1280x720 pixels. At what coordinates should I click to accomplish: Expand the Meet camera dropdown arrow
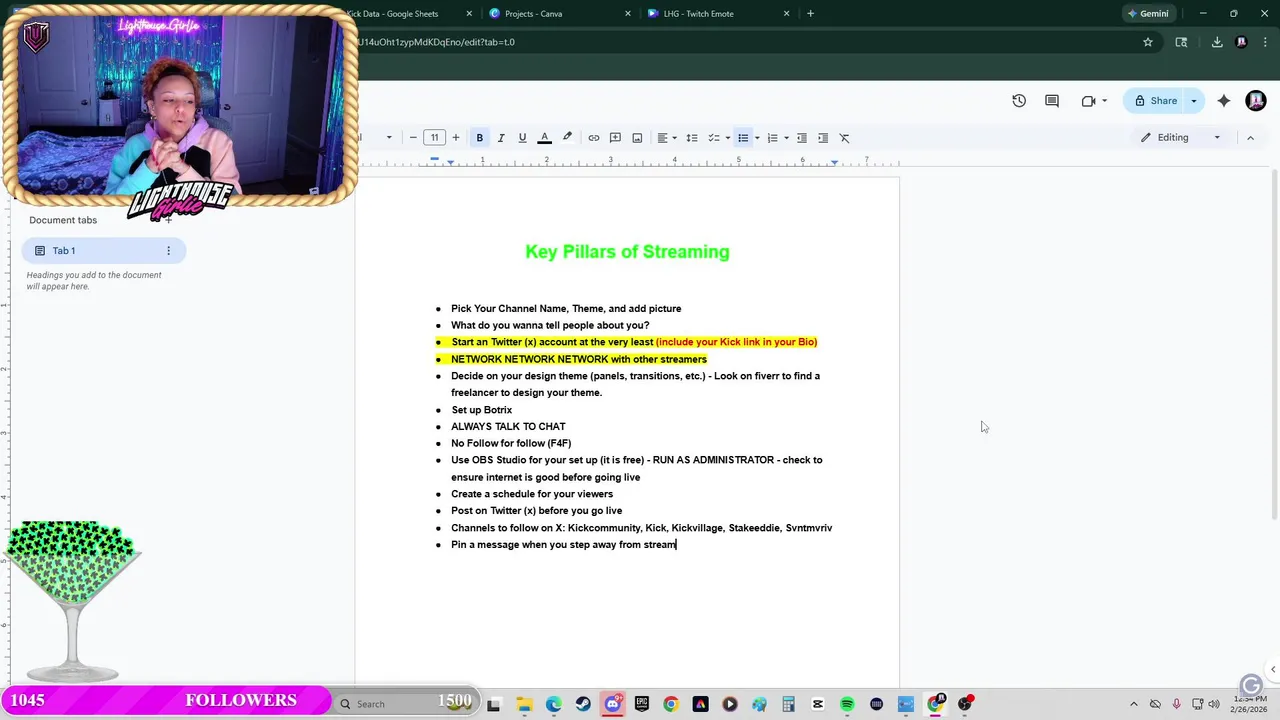pos(1104,101)
